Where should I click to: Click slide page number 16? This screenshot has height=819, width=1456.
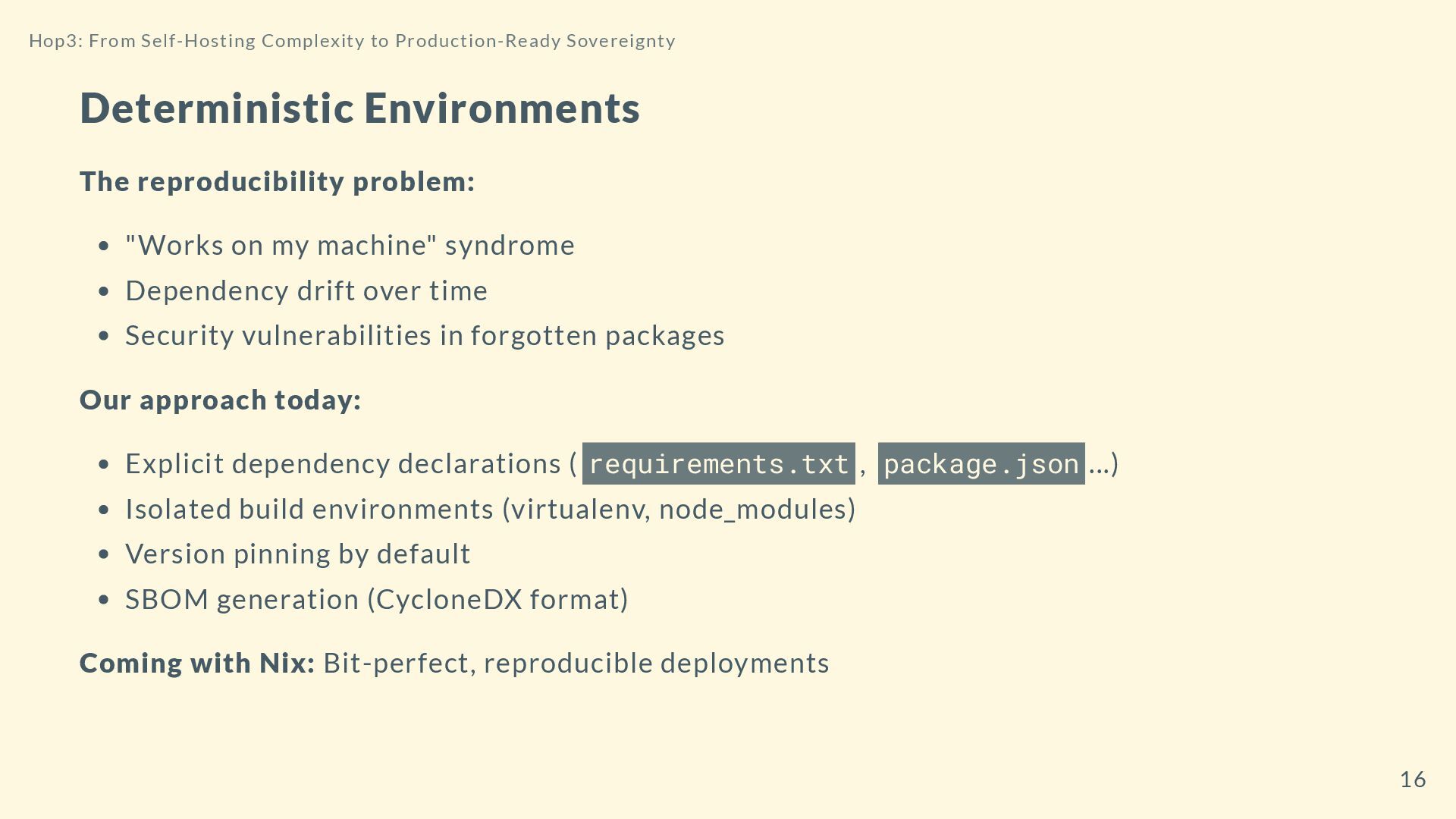[x=1412, y=780]
